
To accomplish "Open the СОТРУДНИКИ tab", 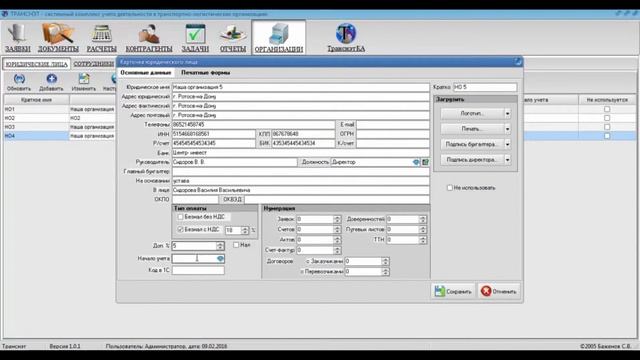I will (x=93, y=64).
